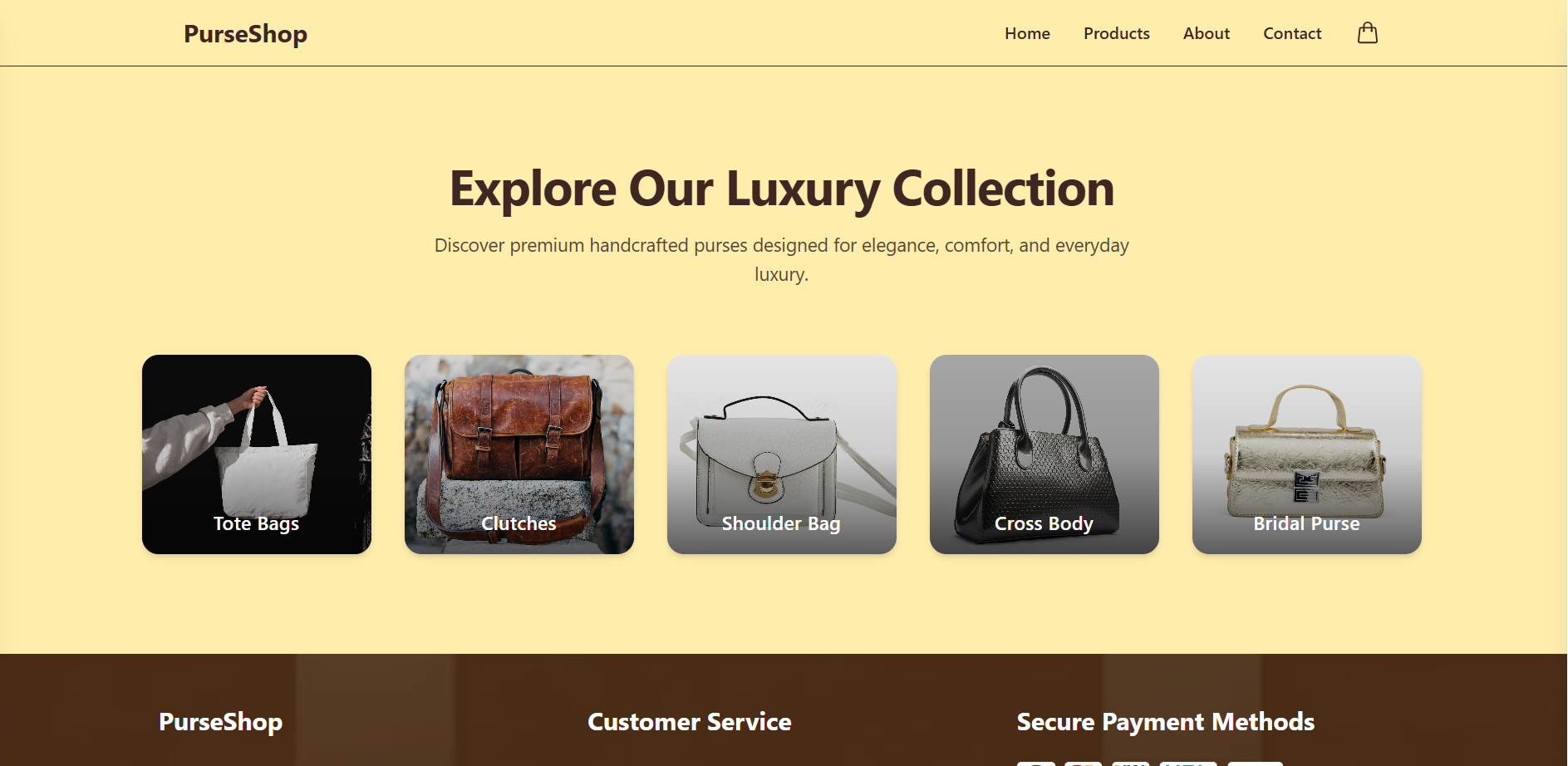Viewport: 1568px width, 766px height.
Task: Click the Explore Our Luxury Collection title
Action: pyautogui.click(x=782, y=189)
